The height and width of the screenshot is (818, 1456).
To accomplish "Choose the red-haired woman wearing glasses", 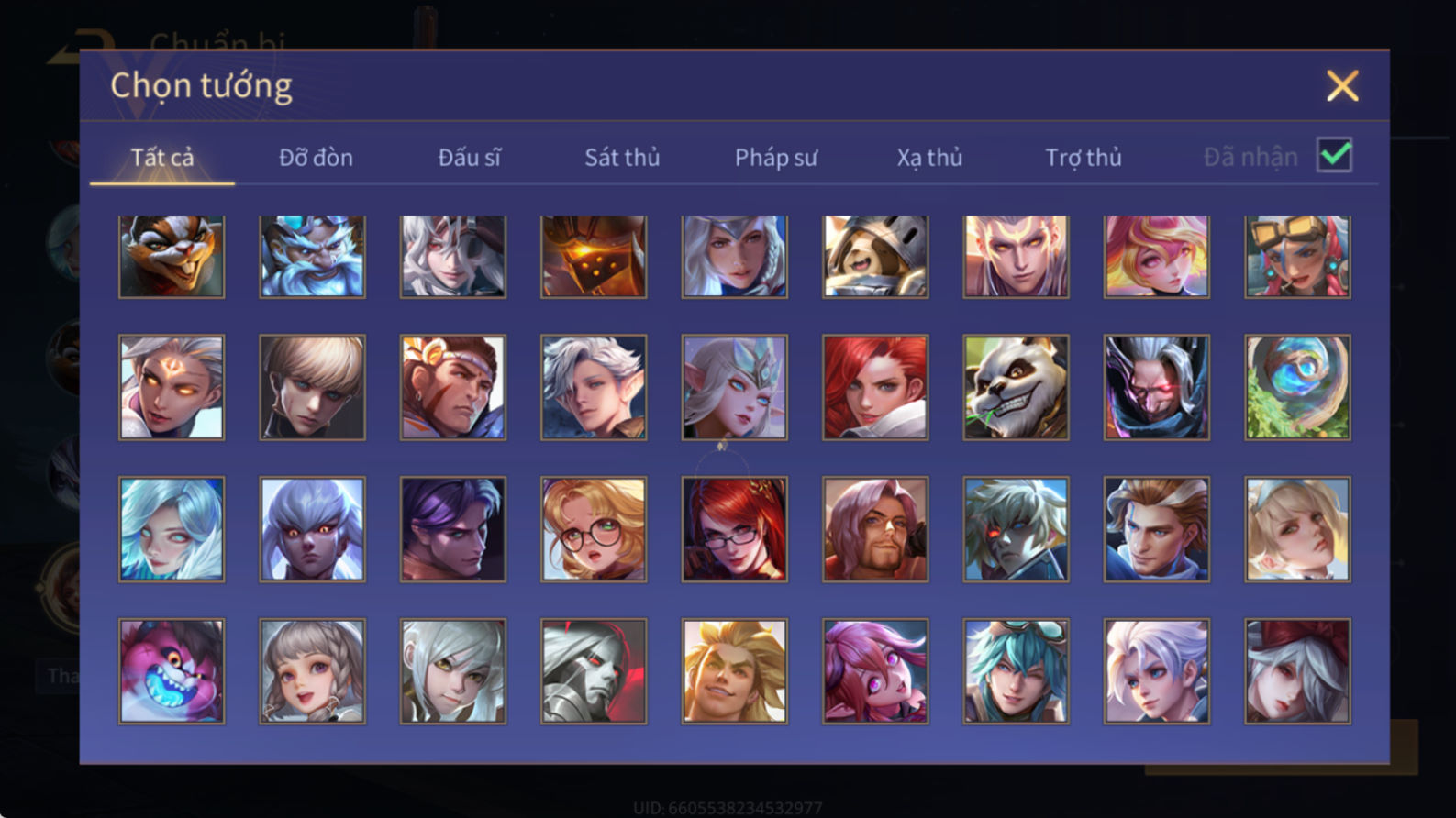I will click(x=734, y=529).
